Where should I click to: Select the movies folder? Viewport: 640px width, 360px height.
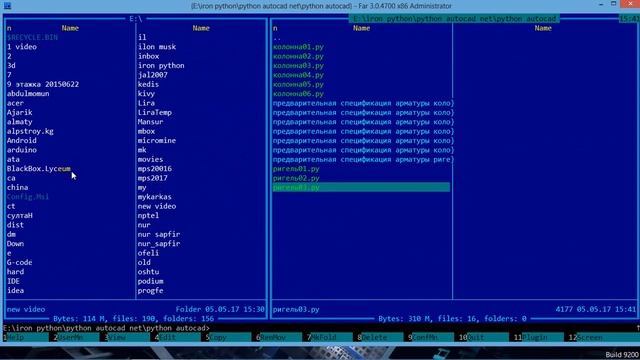[x=150, y=160]
